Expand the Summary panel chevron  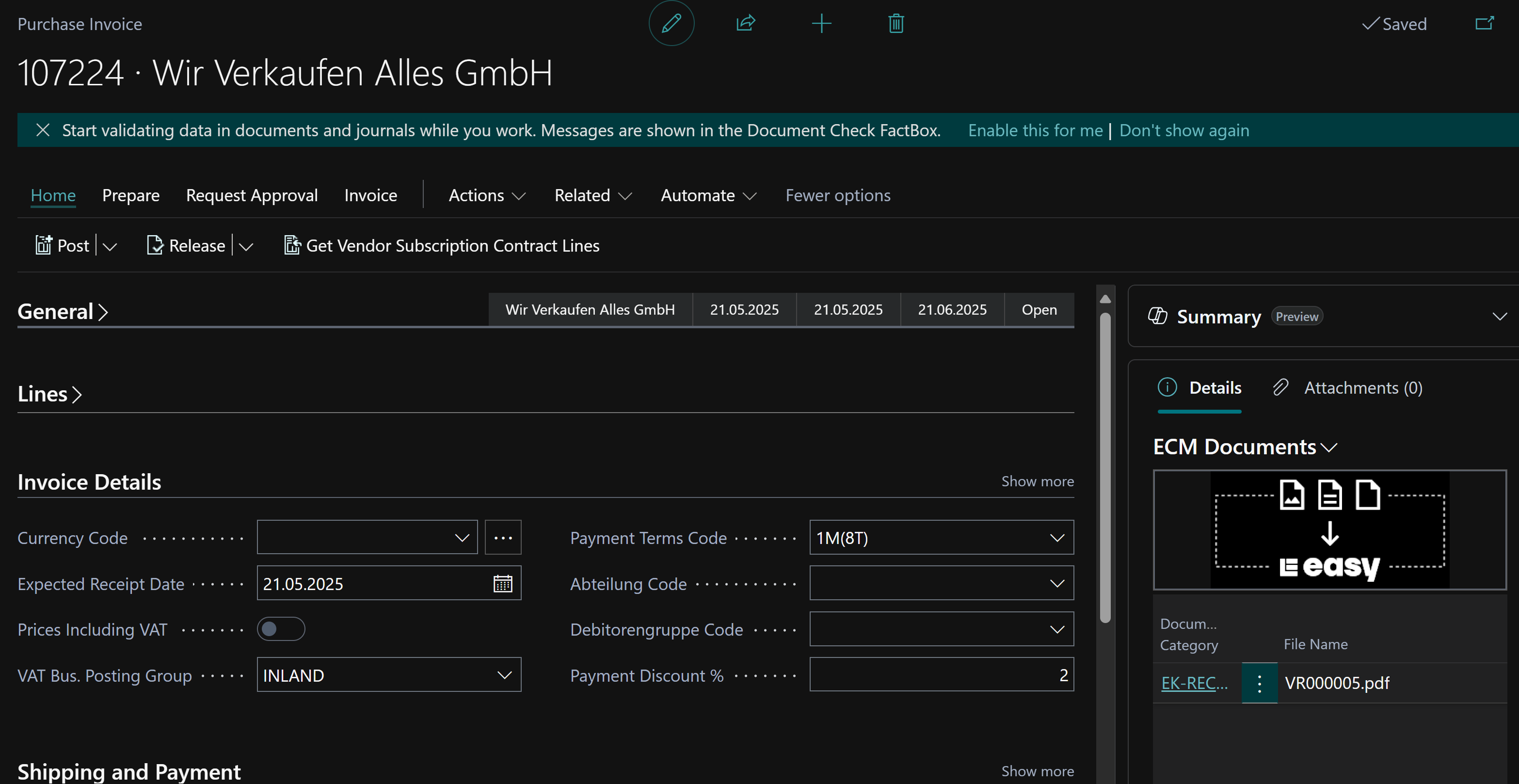pyautogui.click(x=1500, y=317)
